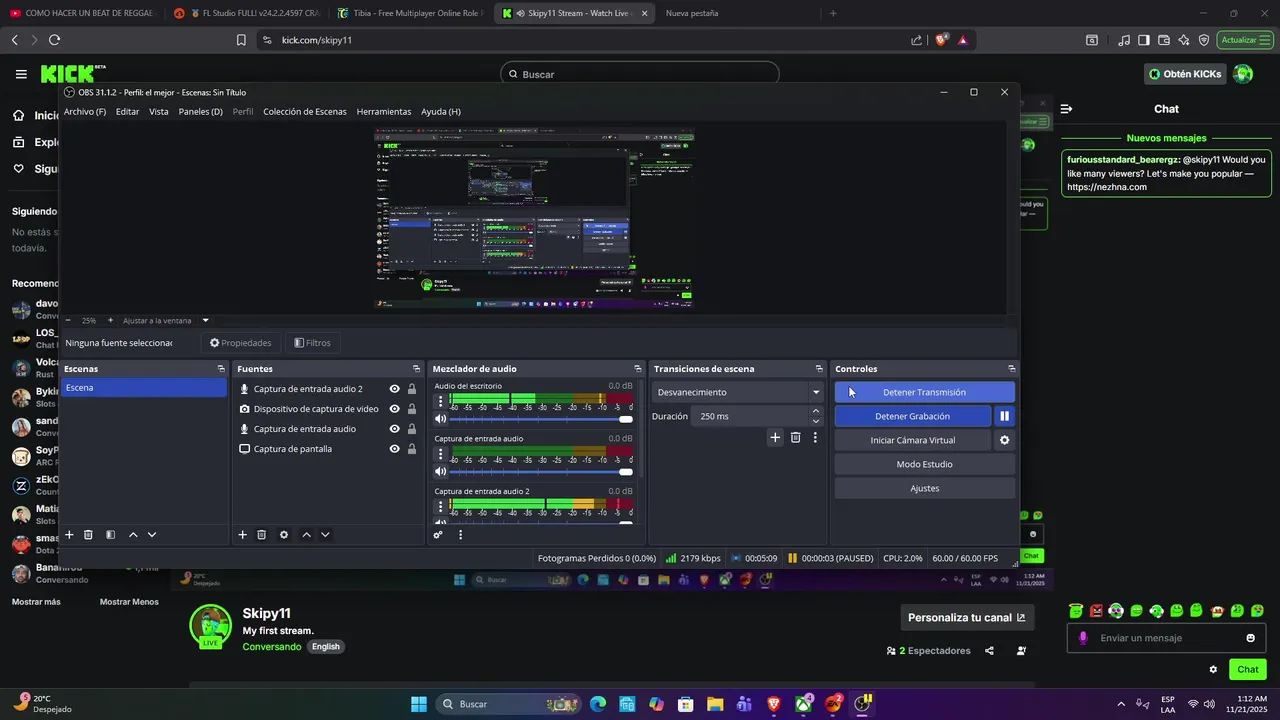
Task: Switch to the Tibia browser tab
Action: pyautogui.click(x=411, y=13)
